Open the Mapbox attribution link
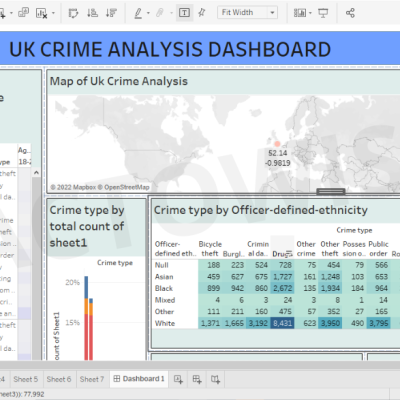 tap(73, 187)
